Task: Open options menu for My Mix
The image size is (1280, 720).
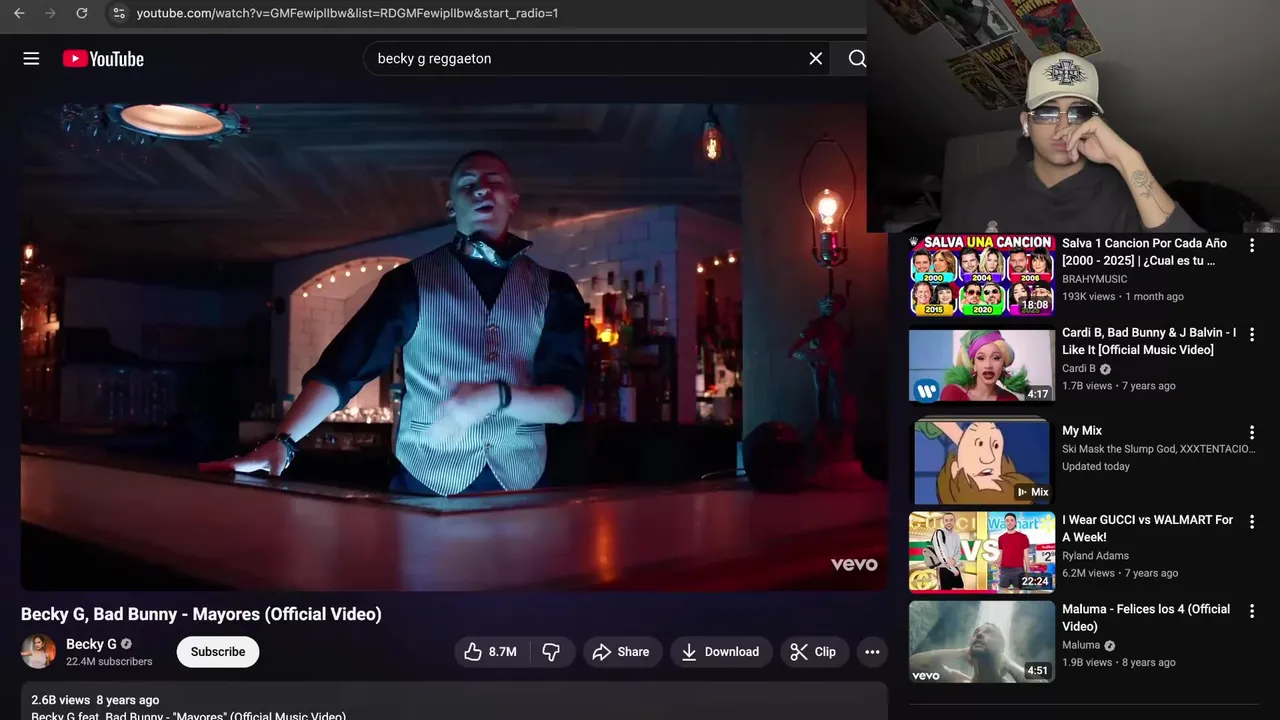Action: pos(1251,433)
